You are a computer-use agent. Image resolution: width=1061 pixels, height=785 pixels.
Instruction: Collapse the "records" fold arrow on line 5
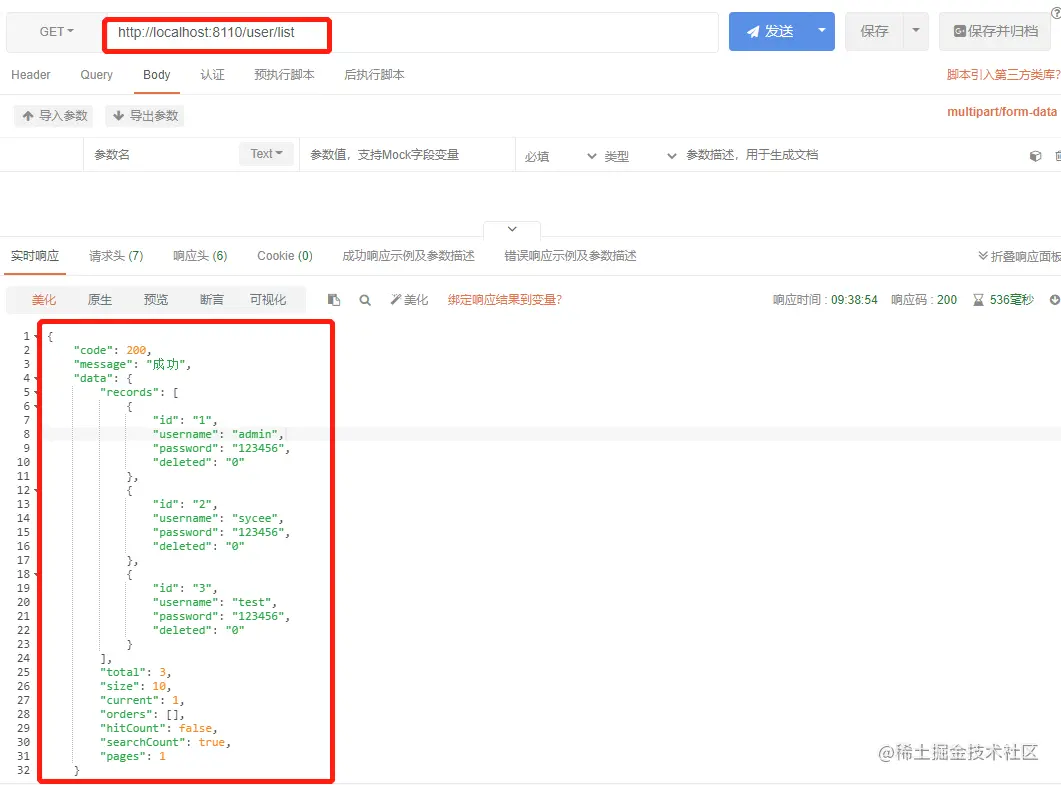point(36,392)
